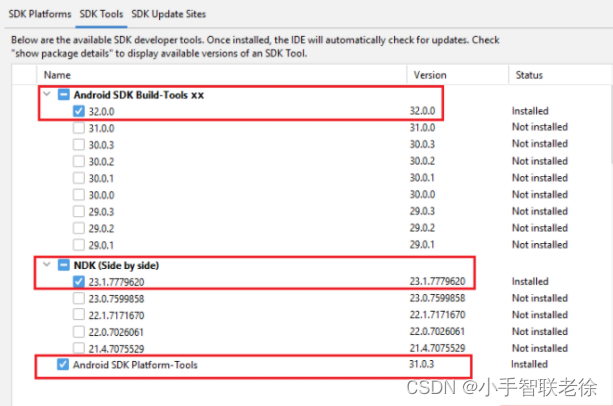The image size is (613, 406).
Task: Click the vertical scrollbar of the tools list
Action: click(611, 125)
